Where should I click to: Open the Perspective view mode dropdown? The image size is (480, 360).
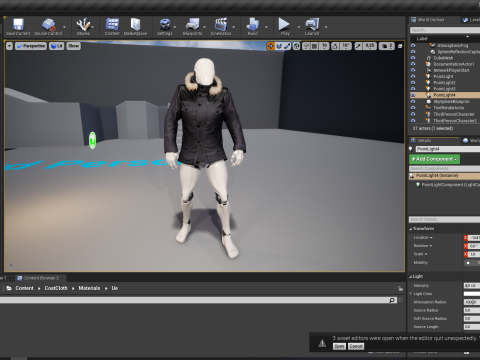31,46
